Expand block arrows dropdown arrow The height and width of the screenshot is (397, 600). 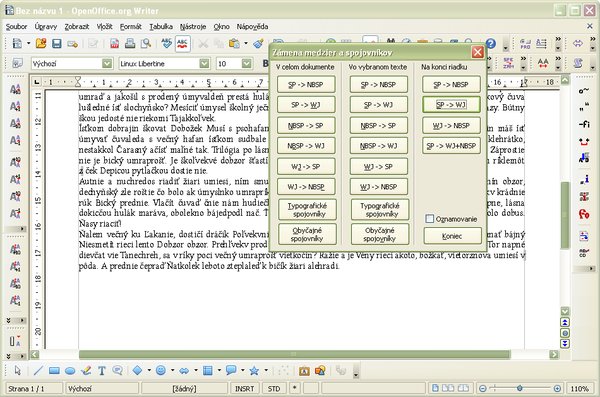(196, 370)
